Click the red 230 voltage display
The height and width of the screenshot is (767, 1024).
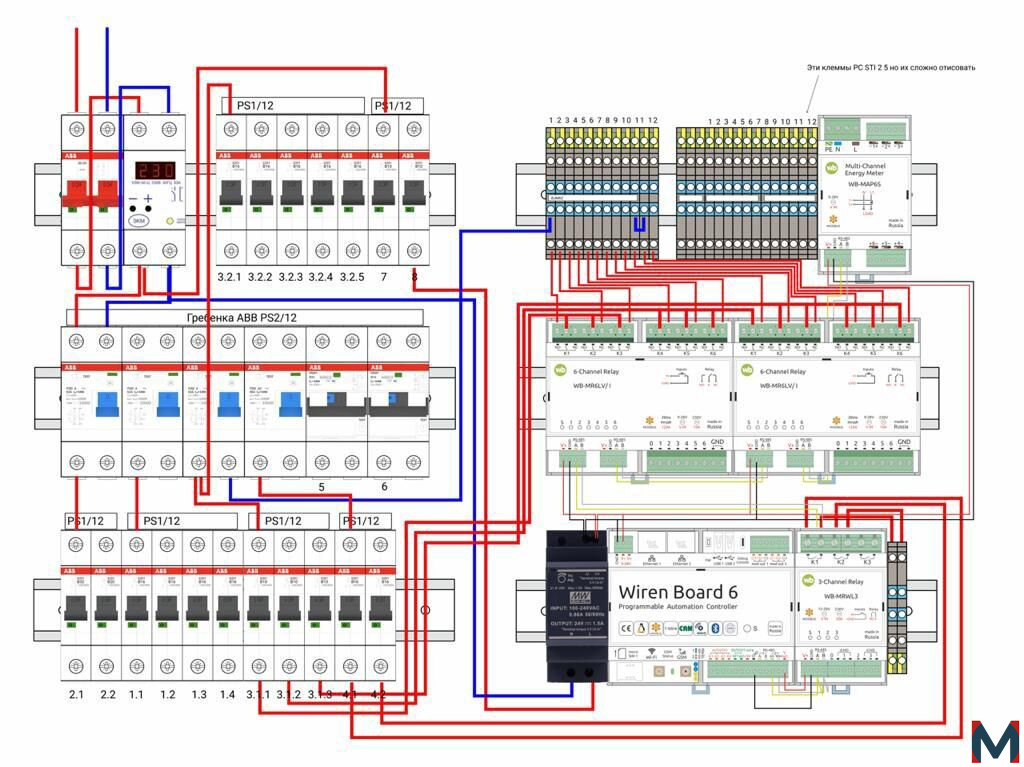point(154,171)
